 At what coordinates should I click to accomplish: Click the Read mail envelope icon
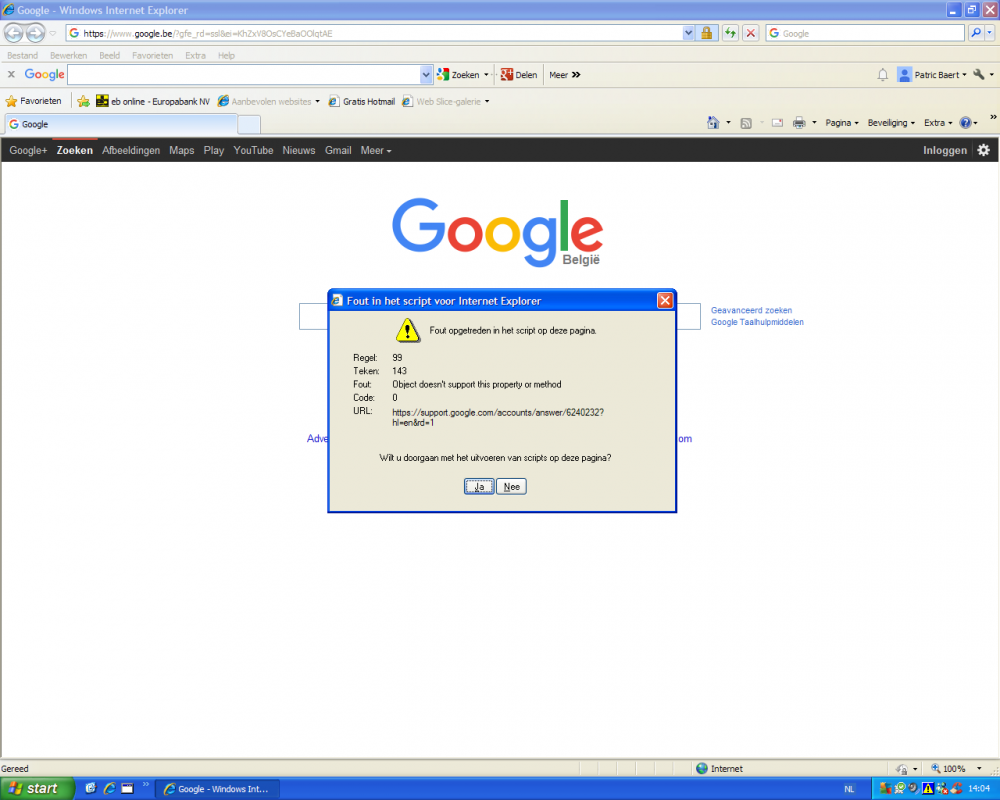(777, 122)
